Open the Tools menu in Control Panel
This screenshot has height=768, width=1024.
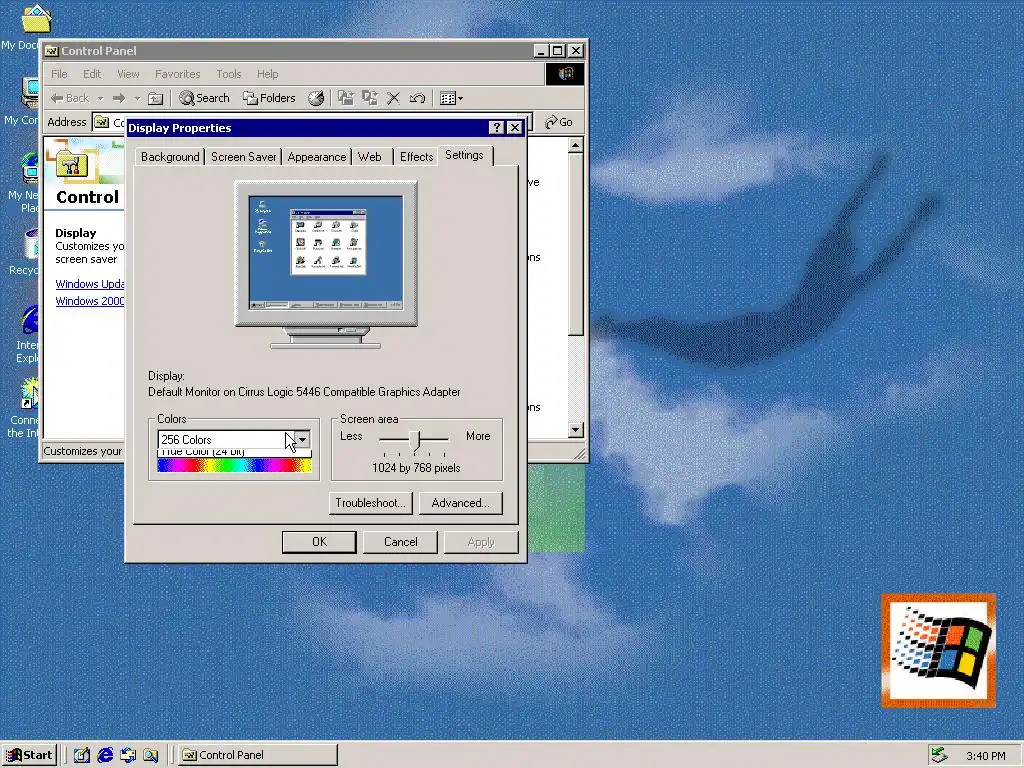229,74
